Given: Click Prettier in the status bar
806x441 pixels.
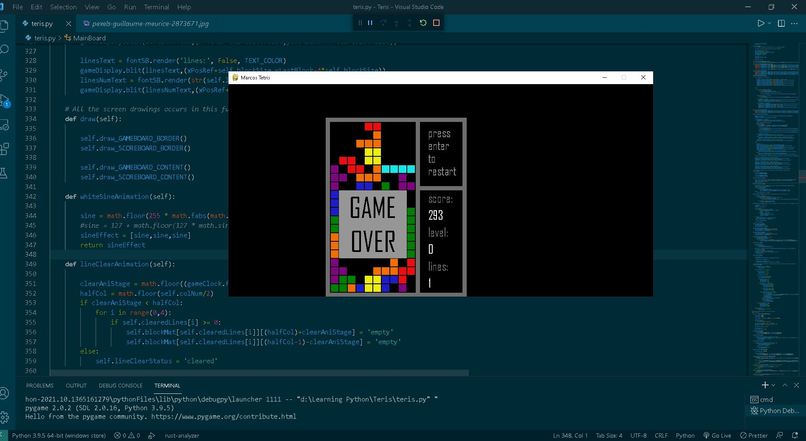Looking at the screenshot, I should click(x=754, y=435).
